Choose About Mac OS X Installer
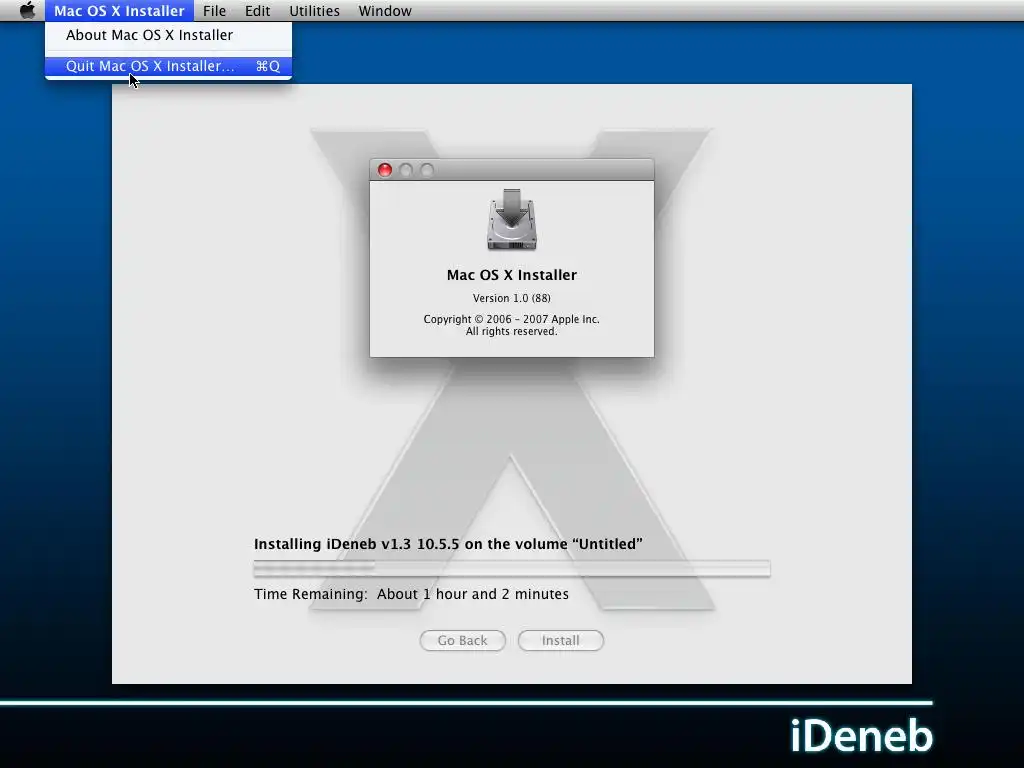This screenshot has height=768, width=1024. pos(168,35)
